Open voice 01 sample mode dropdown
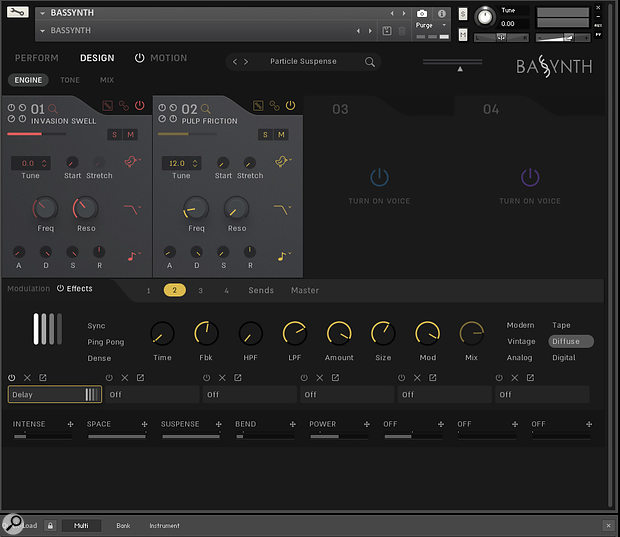The height and width of the screenshot is (537, 620). pos(133,161)
